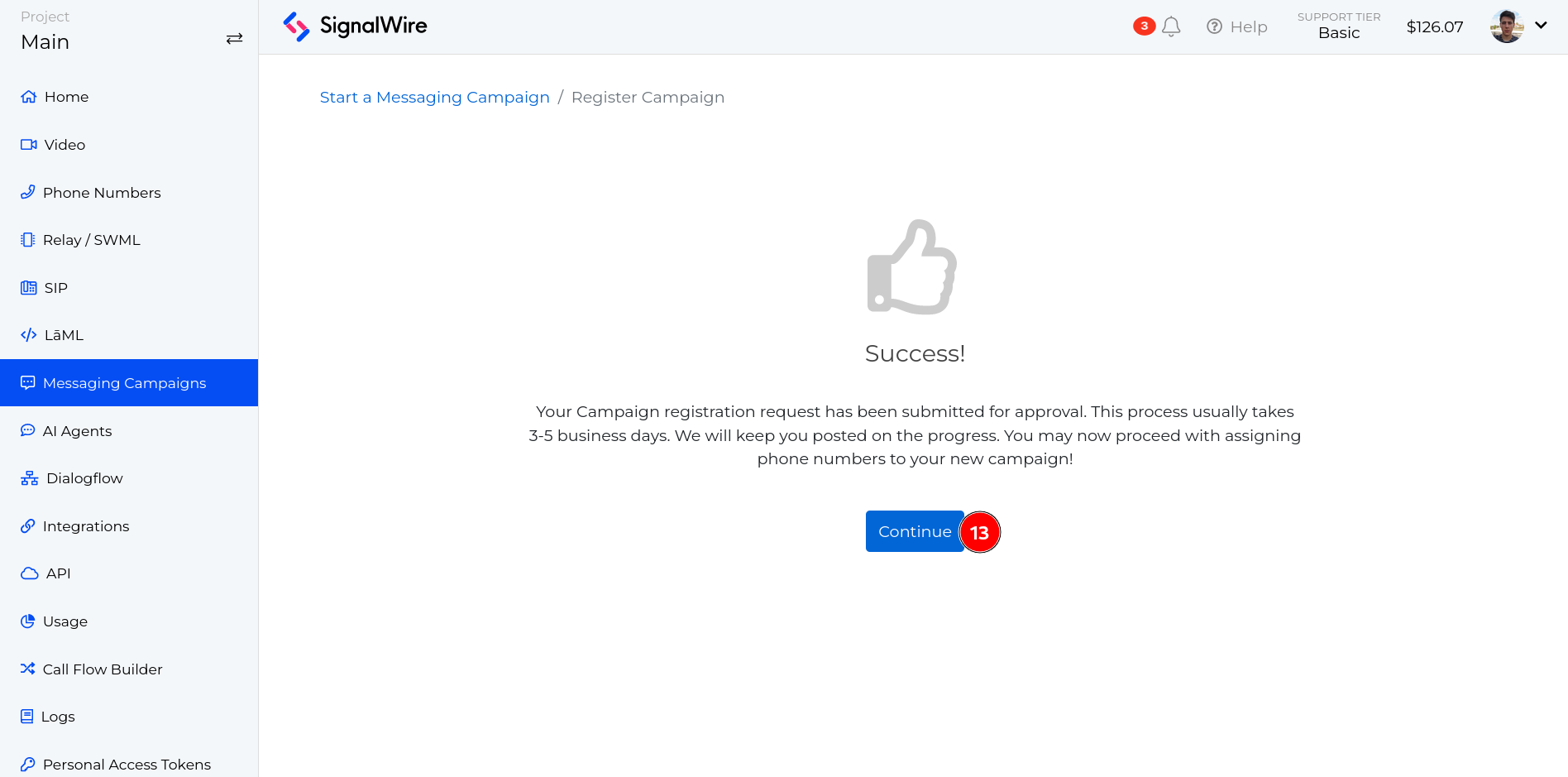Select the Call Flow Builder icon

click(28, 669)
